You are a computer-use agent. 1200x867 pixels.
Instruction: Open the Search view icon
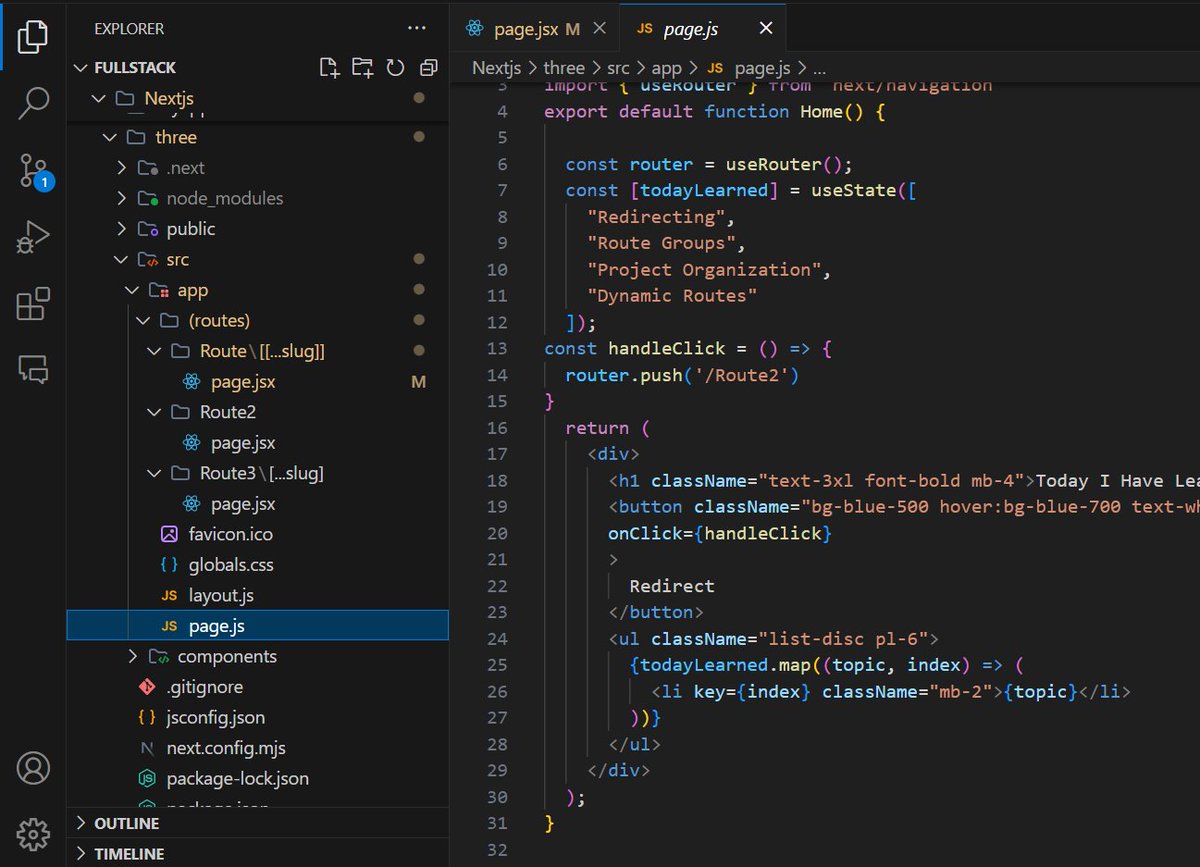33,103
